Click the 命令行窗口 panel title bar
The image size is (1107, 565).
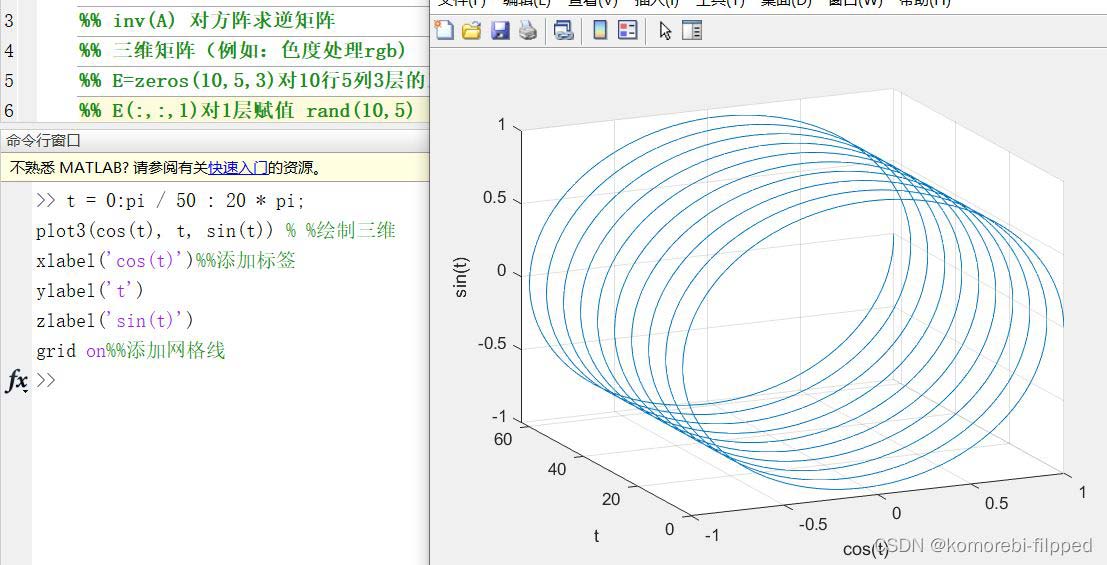click(x=44, y=141)
